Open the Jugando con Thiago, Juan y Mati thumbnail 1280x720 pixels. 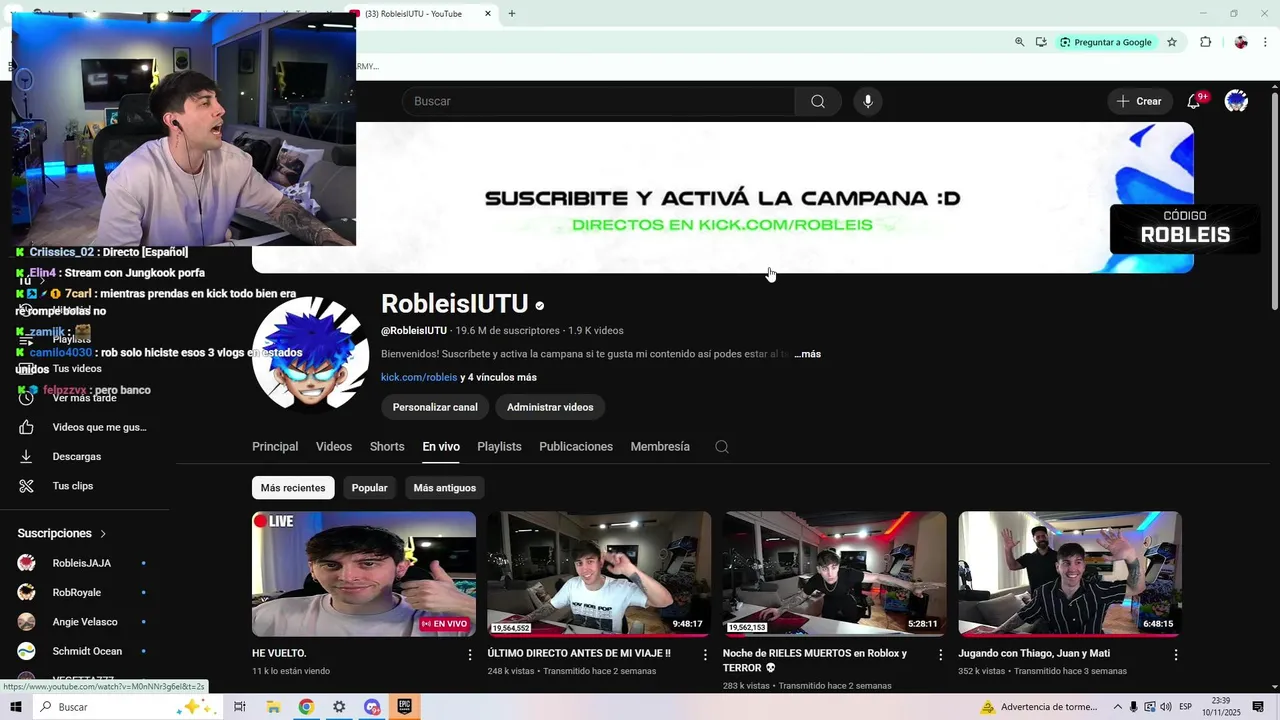click(1070, 574)
